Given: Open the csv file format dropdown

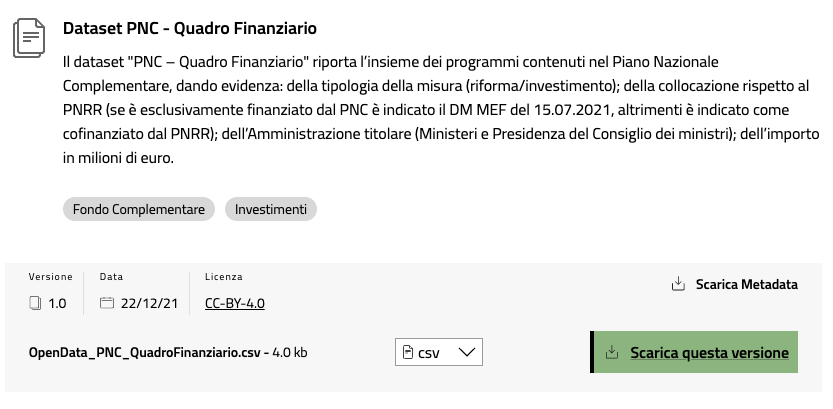Looking at the screenshot, I should click(x=439, y=352).
